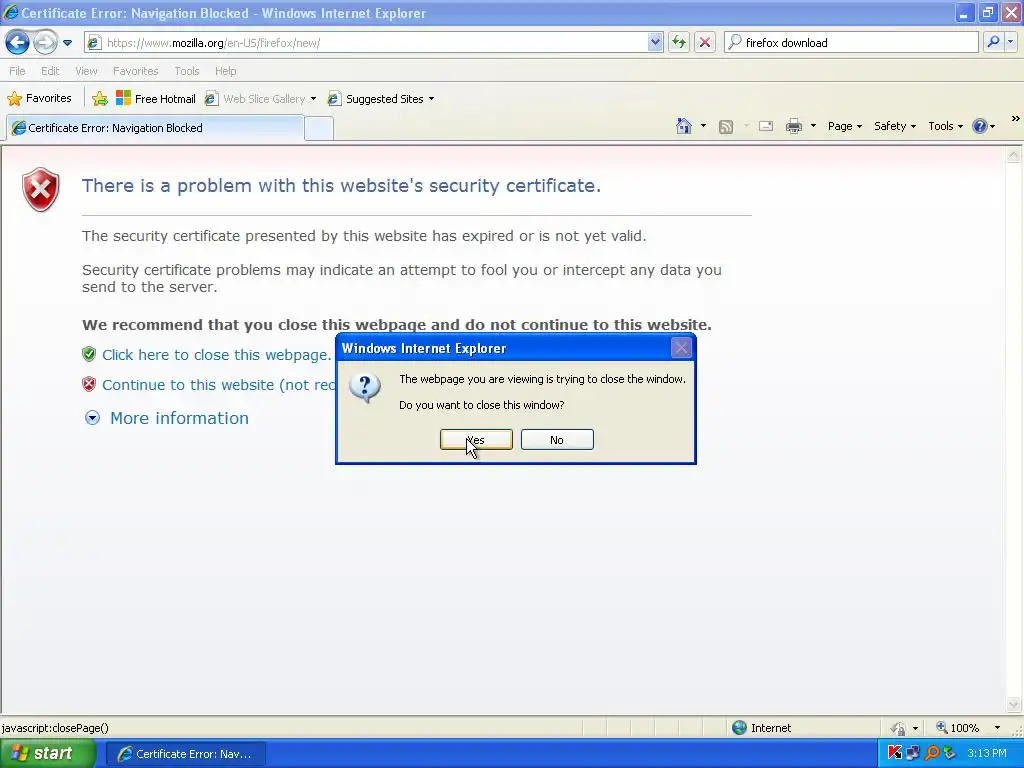Click the Forward navigation arrow
This screenshot has width=1024, height=768.
click(45, 42)
